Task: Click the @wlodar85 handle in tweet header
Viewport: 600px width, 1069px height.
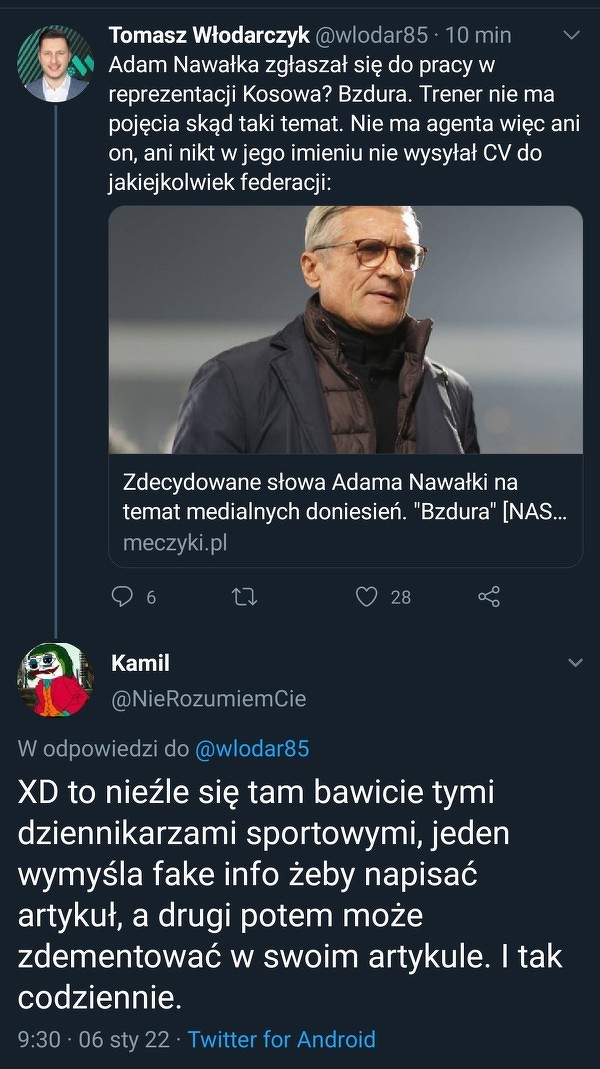Action: (x=372, y=36)
